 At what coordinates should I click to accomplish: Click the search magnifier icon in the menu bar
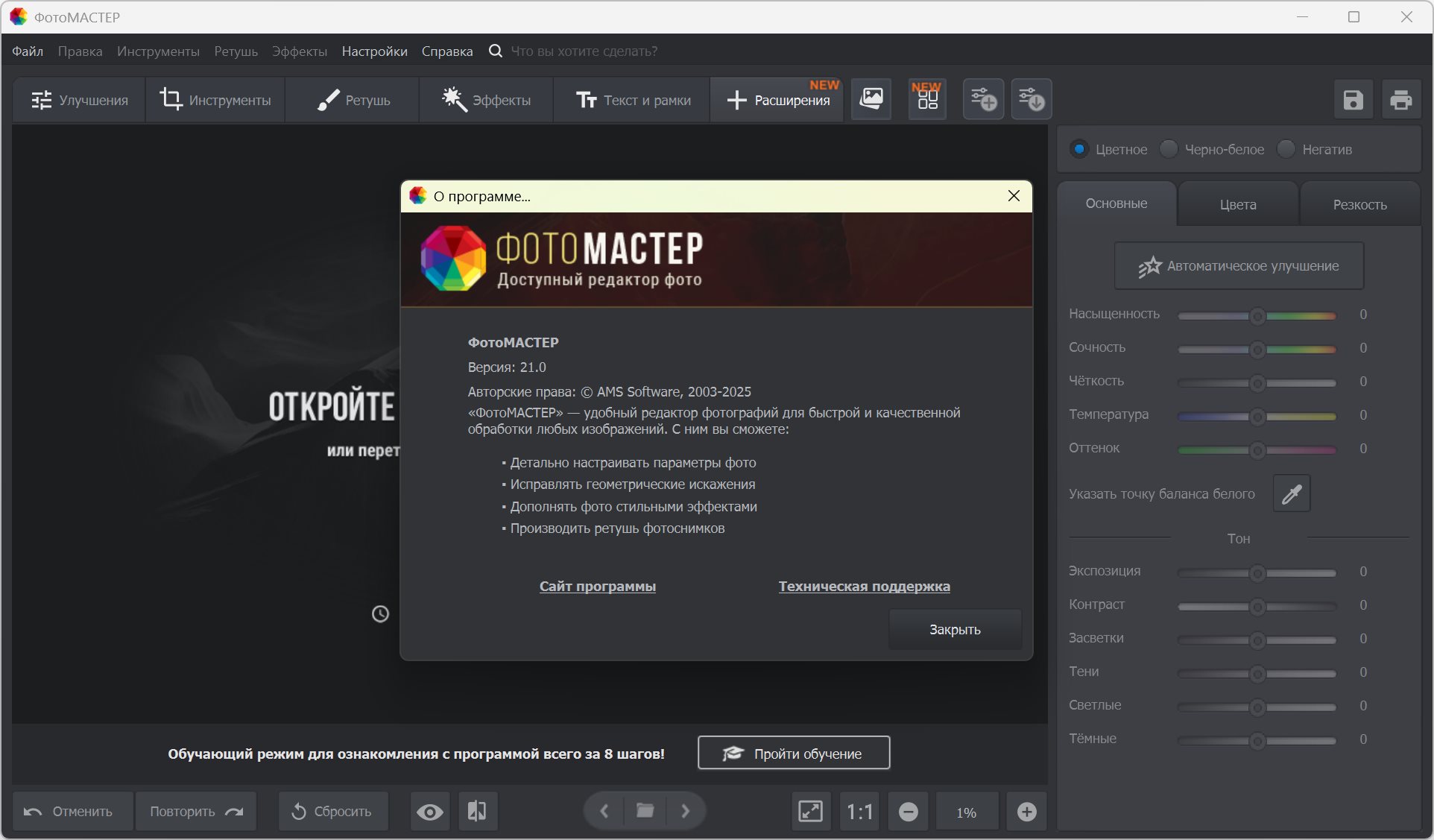point(496,51)
